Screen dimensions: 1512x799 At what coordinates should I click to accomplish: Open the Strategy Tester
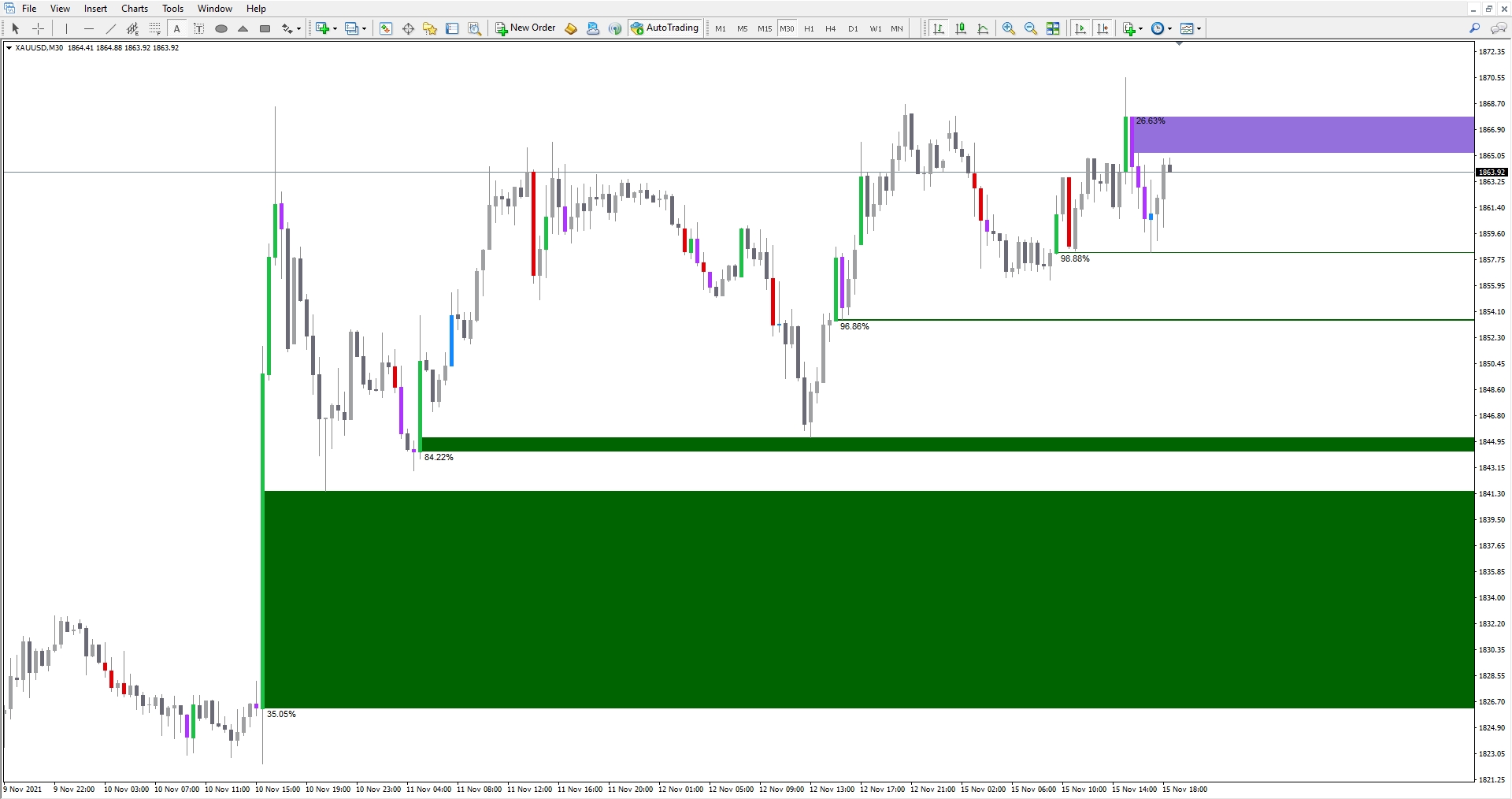coord(474,28)
